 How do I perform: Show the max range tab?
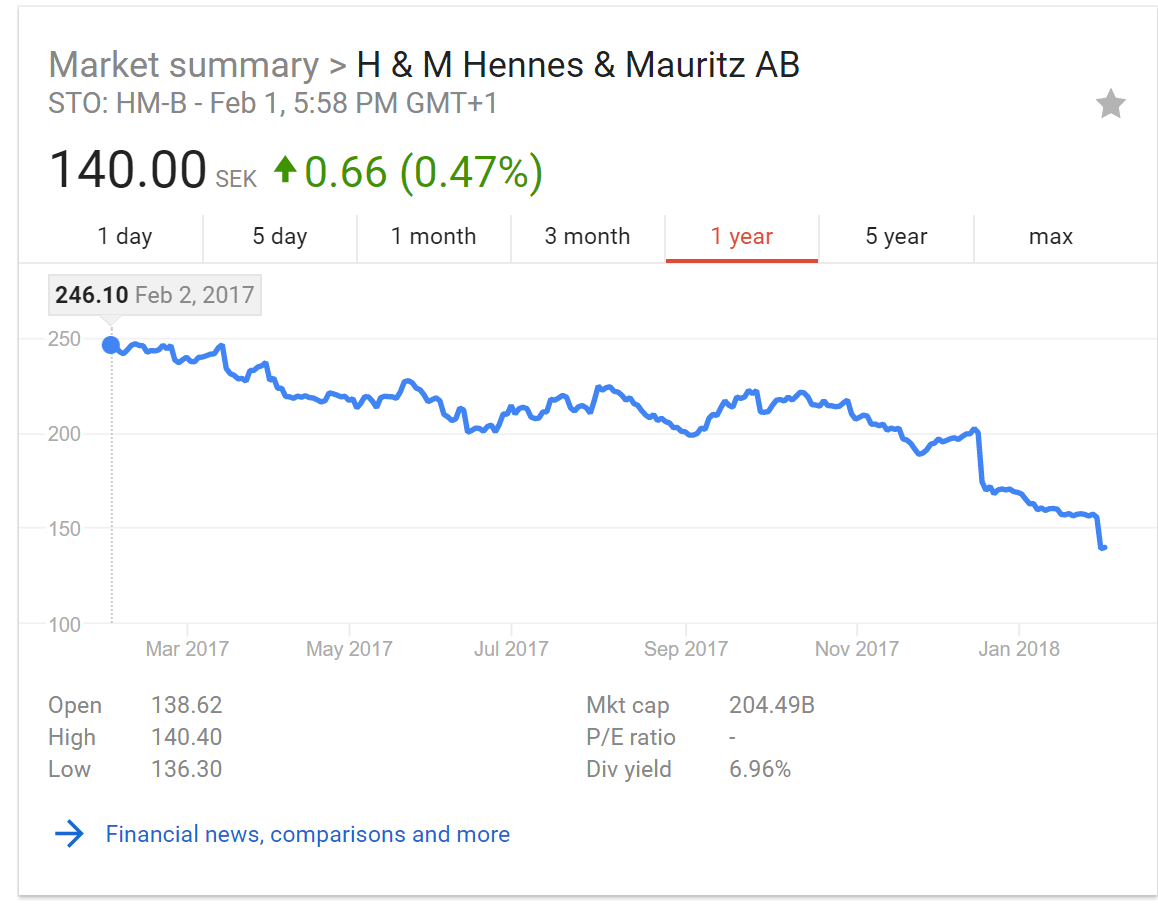1050,236
